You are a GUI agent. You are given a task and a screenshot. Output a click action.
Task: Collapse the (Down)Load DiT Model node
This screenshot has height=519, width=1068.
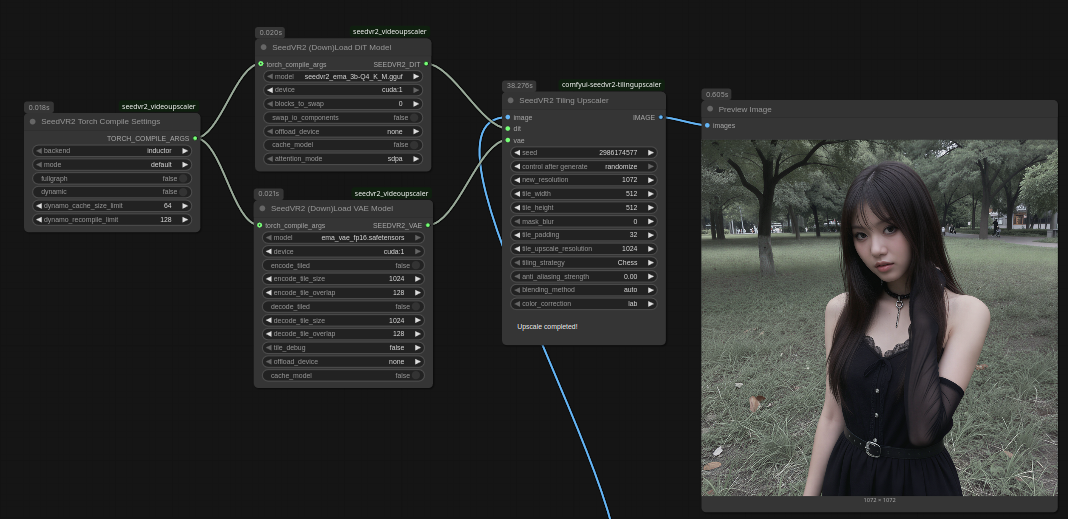pyautogui.click(x=264, y=47)
